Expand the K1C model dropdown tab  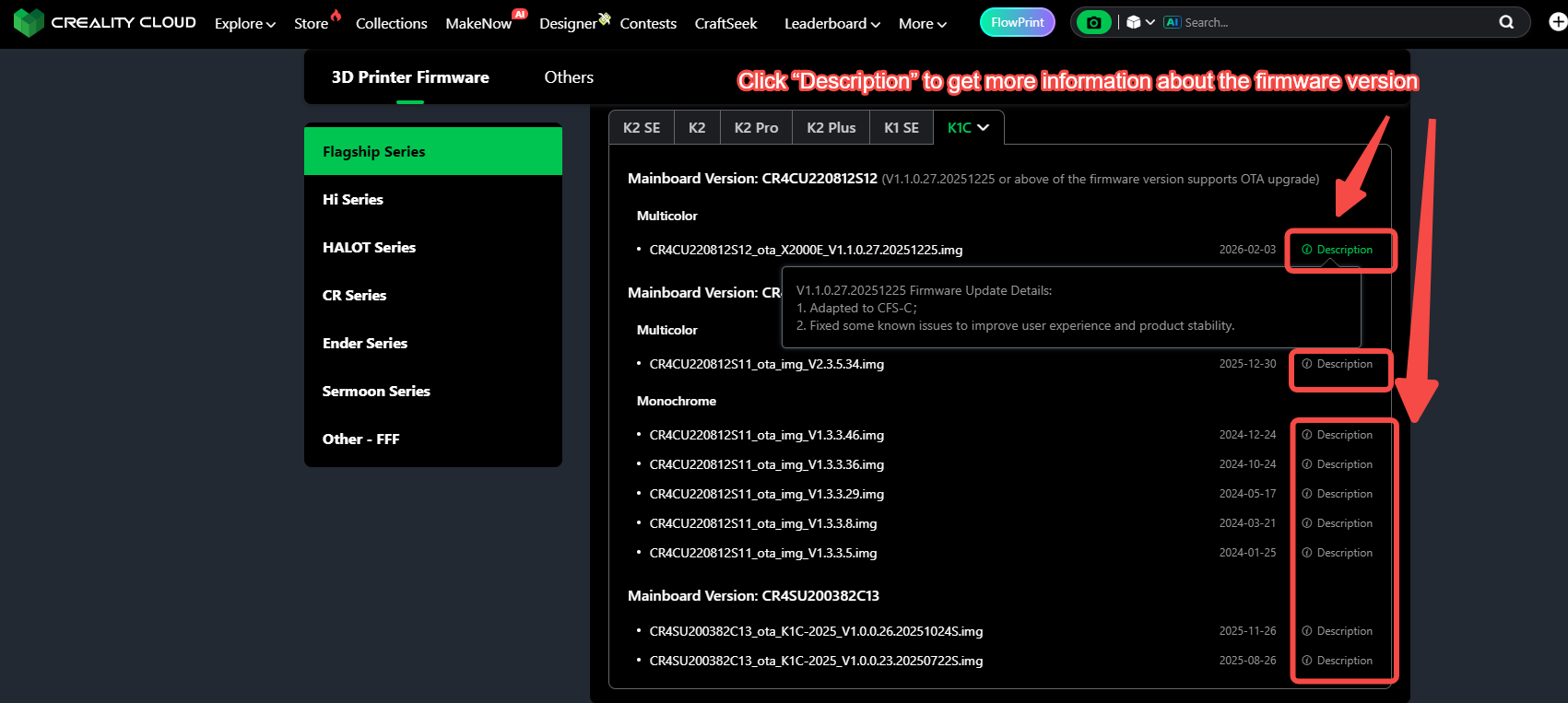click(968, 127)
